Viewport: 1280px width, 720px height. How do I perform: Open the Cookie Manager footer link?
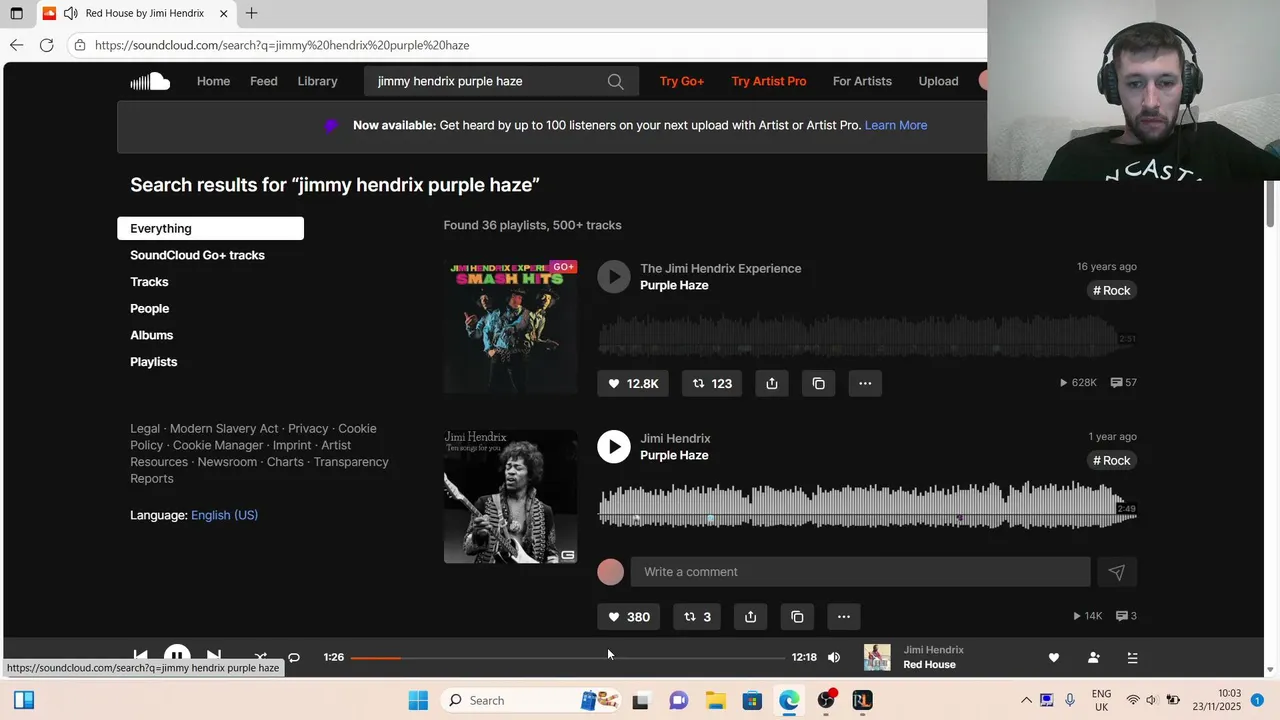[218, 445]
